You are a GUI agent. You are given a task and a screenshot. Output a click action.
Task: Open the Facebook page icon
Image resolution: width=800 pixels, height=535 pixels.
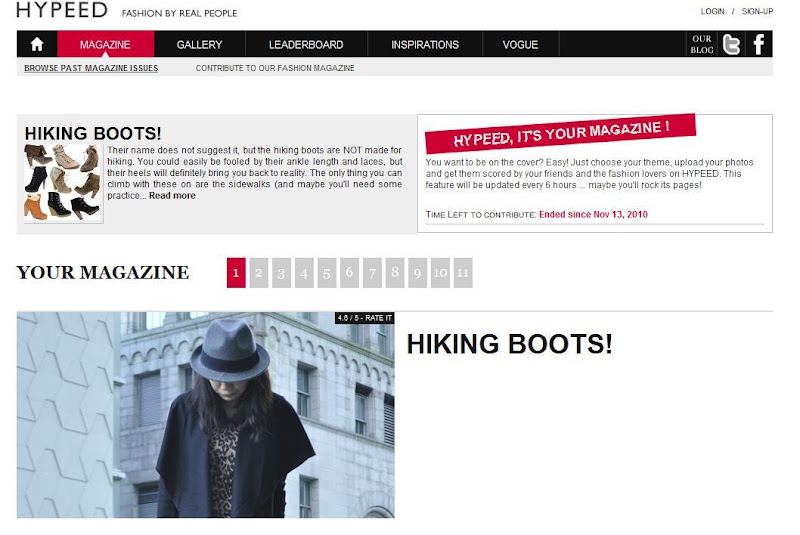pos(759,44)
